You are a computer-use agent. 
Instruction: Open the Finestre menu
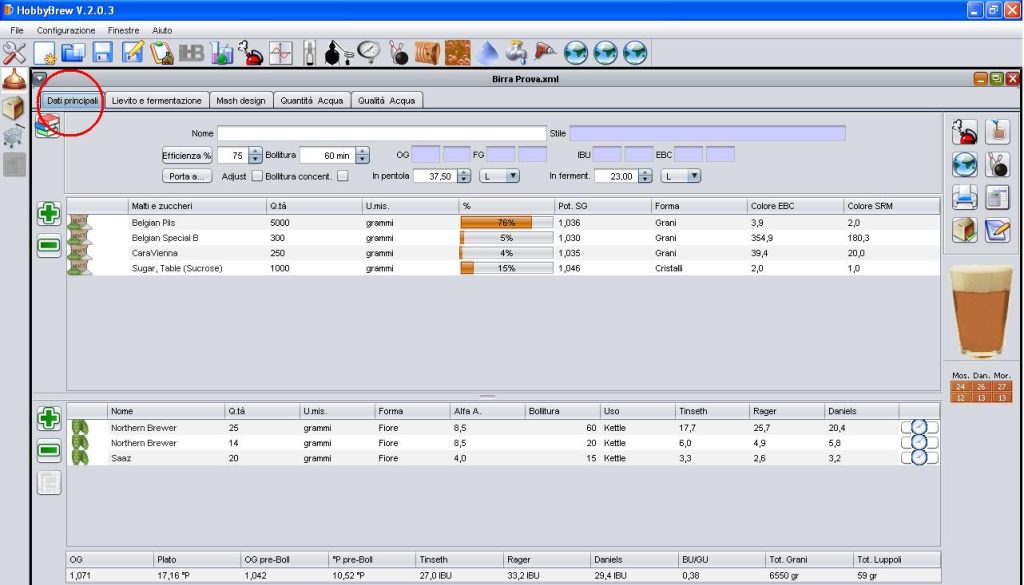click(123, 31)
